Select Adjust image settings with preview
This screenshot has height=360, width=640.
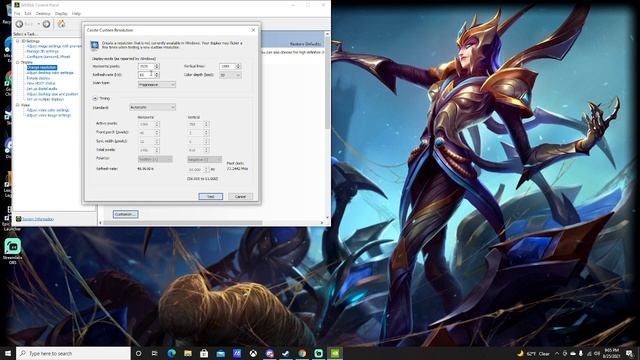pos(54,46)
